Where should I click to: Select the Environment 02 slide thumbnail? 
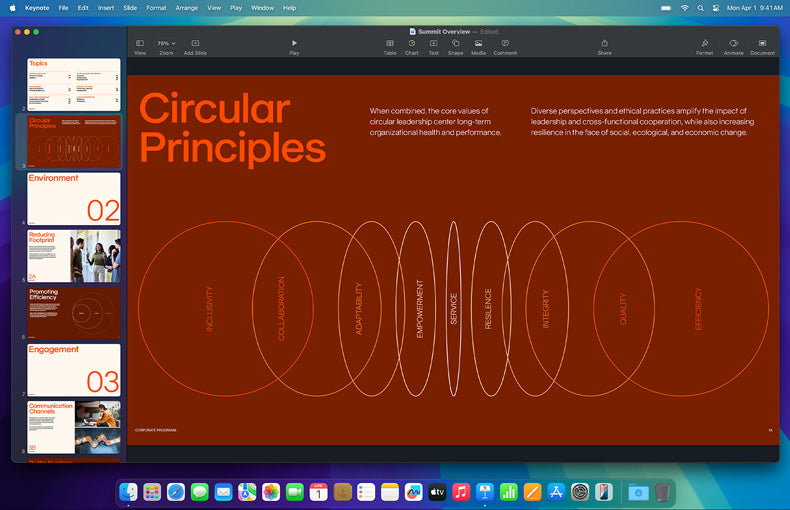[x=74, y=198]
